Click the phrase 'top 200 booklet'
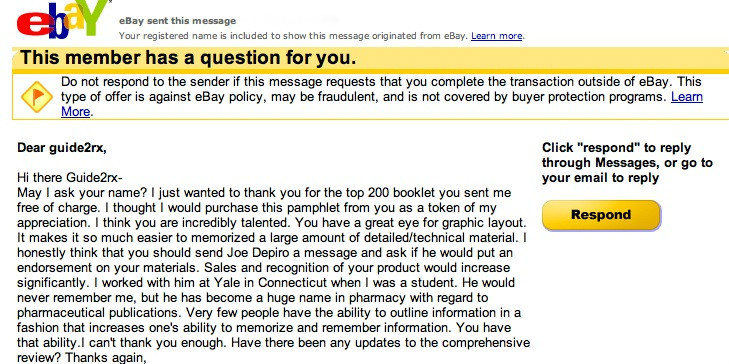 (x=412, y=193)
